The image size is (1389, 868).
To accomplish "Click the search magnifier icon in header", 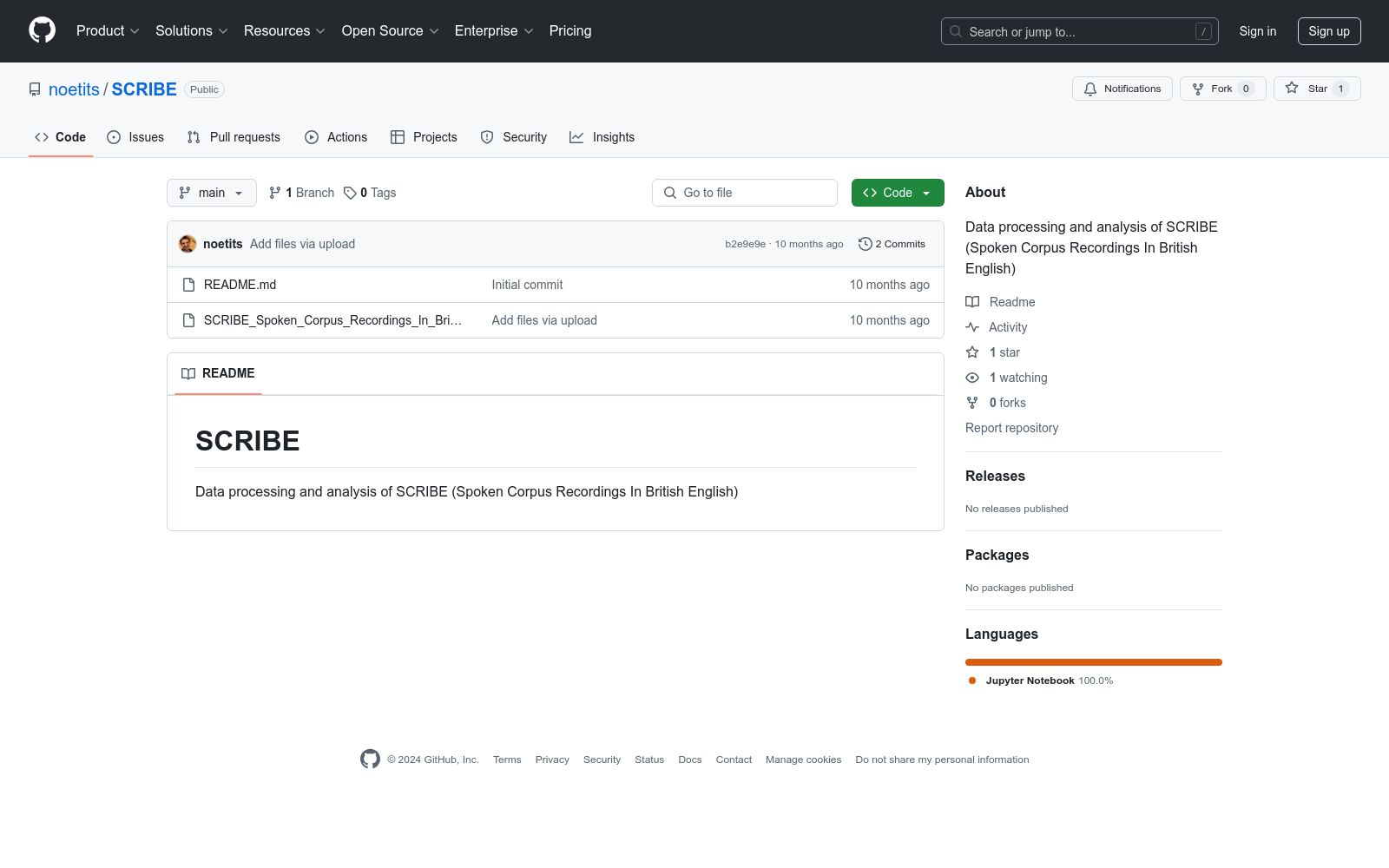I will pos(956,31).
